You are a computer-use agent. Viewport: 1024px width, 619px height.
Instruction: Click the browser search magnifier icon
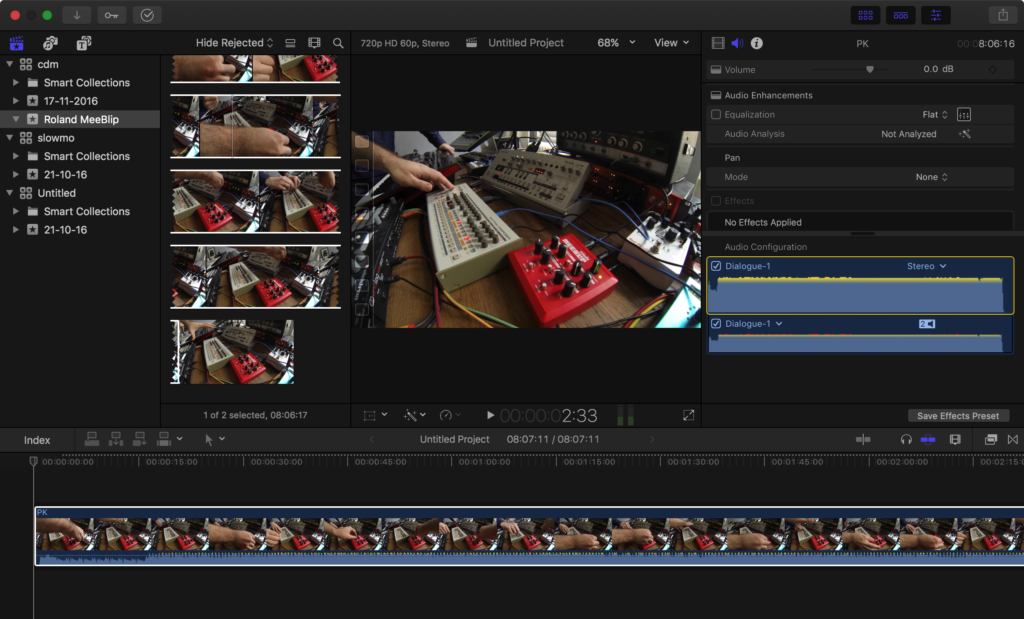coord(338,43)
